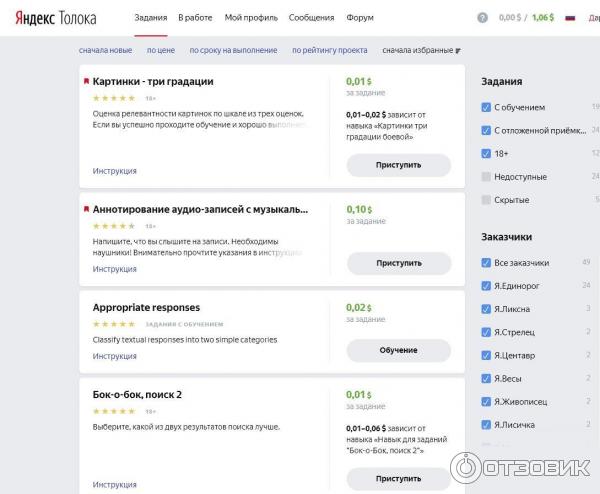Click the Russian flag language icon

tap(570, 18)
